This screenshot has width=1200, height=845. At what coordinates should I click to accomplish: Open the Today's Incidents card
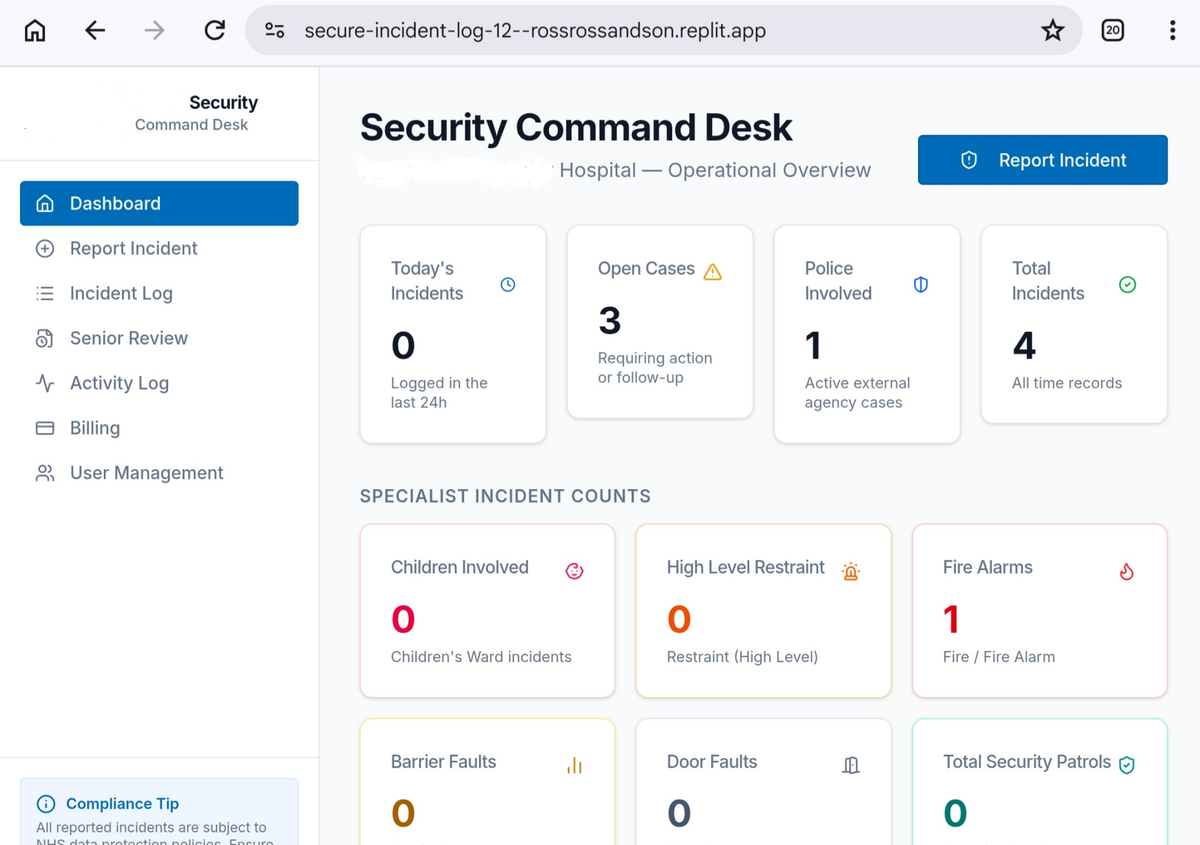pyautogui.click(x=453, y=334)
